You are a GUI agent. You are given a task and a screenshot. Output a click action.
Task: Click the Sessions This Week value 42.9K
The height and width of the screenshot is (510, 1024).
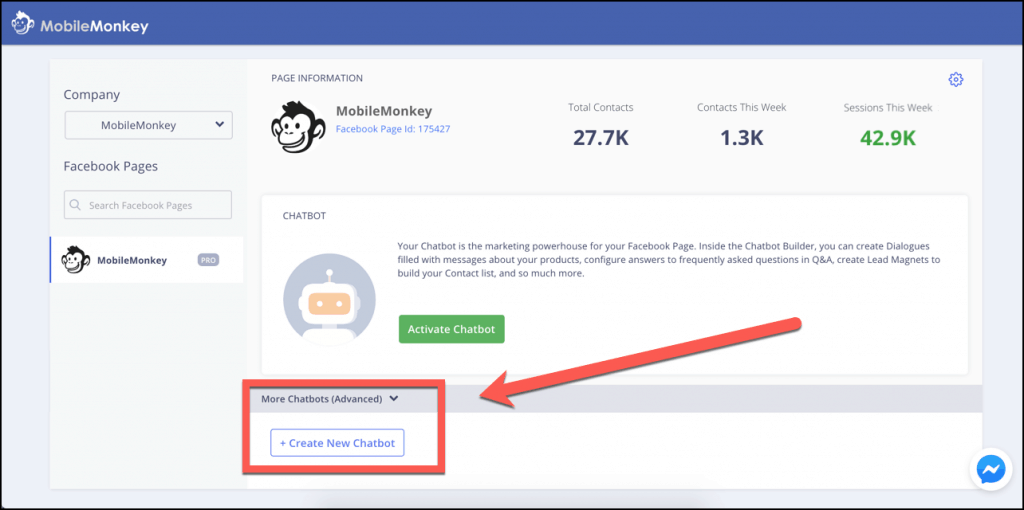click(887, 138)
